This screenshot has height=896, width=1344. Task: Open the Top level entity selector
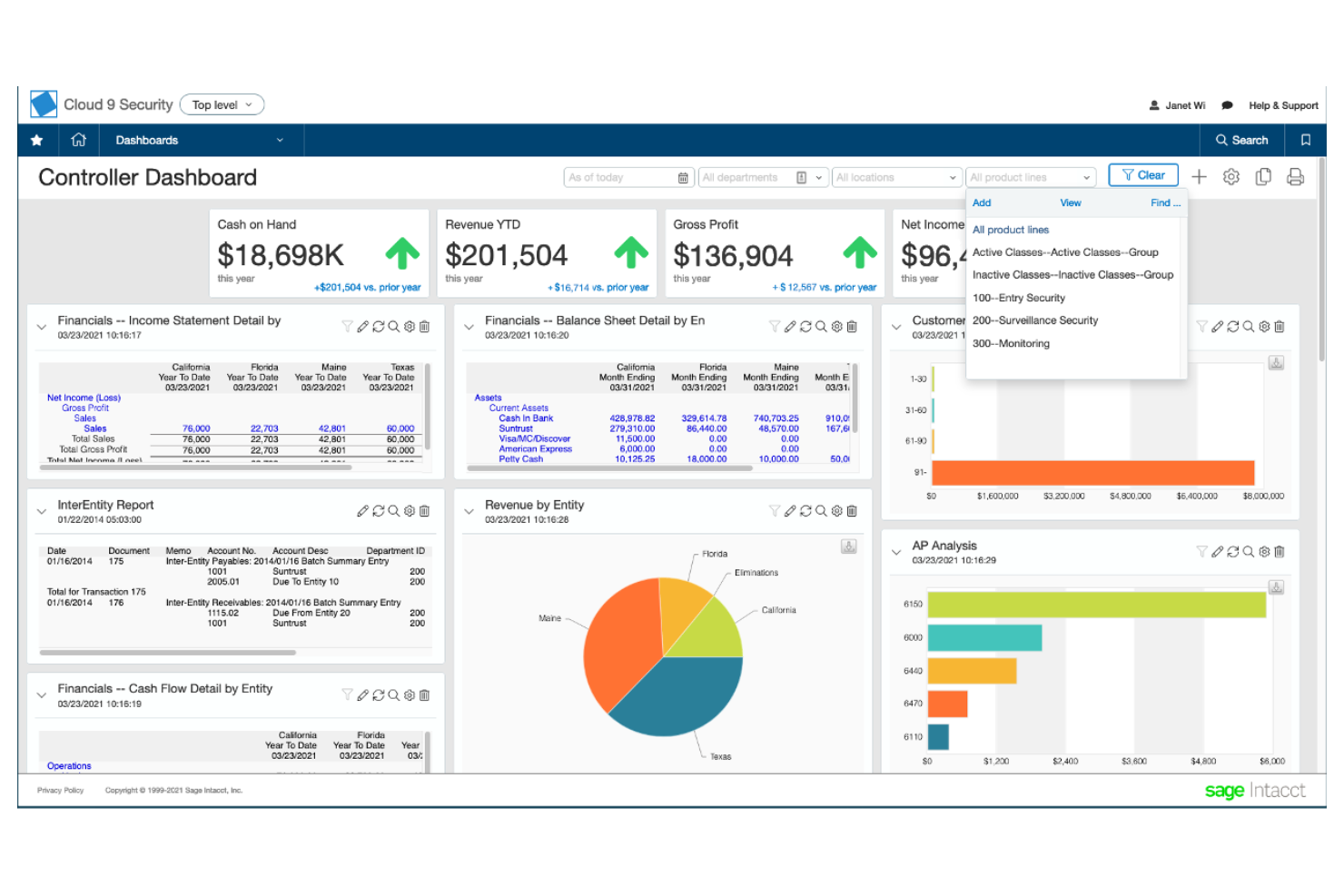coord(222,104)
